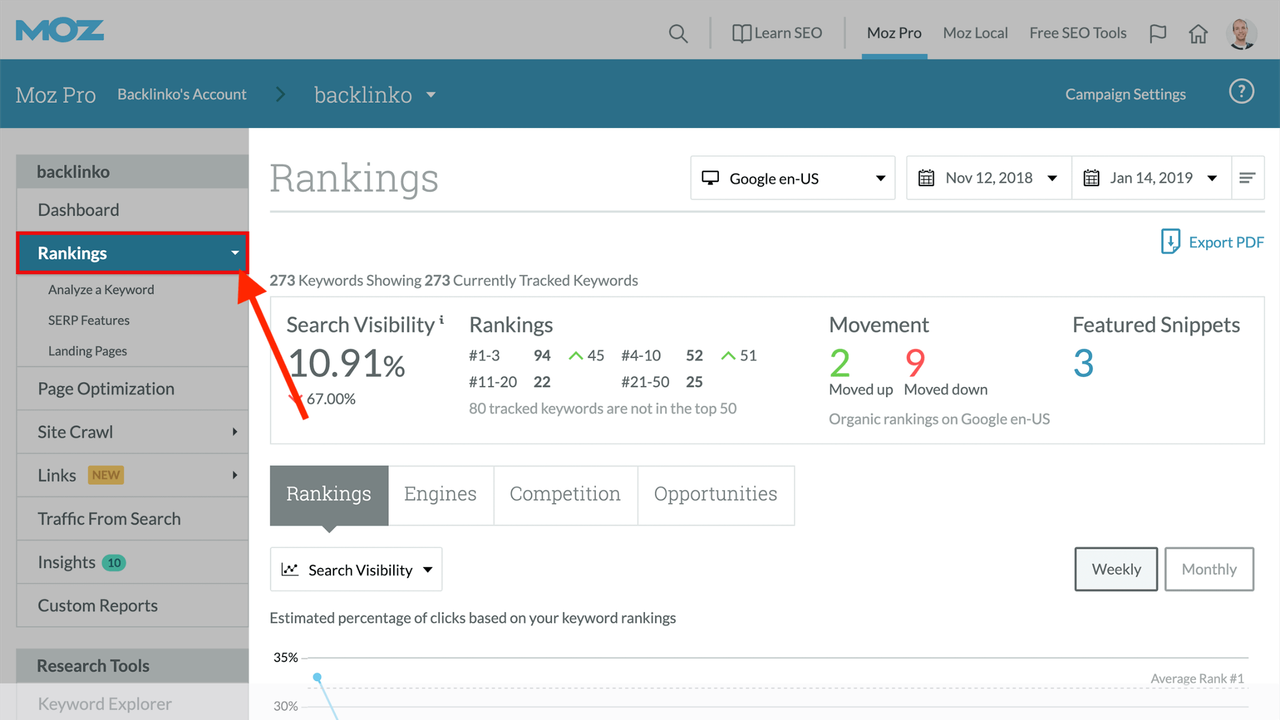Open the user profile avatar
The height and width of the screenshot is (720, 1280).
pyautogui.click(x=1242, y=33)
